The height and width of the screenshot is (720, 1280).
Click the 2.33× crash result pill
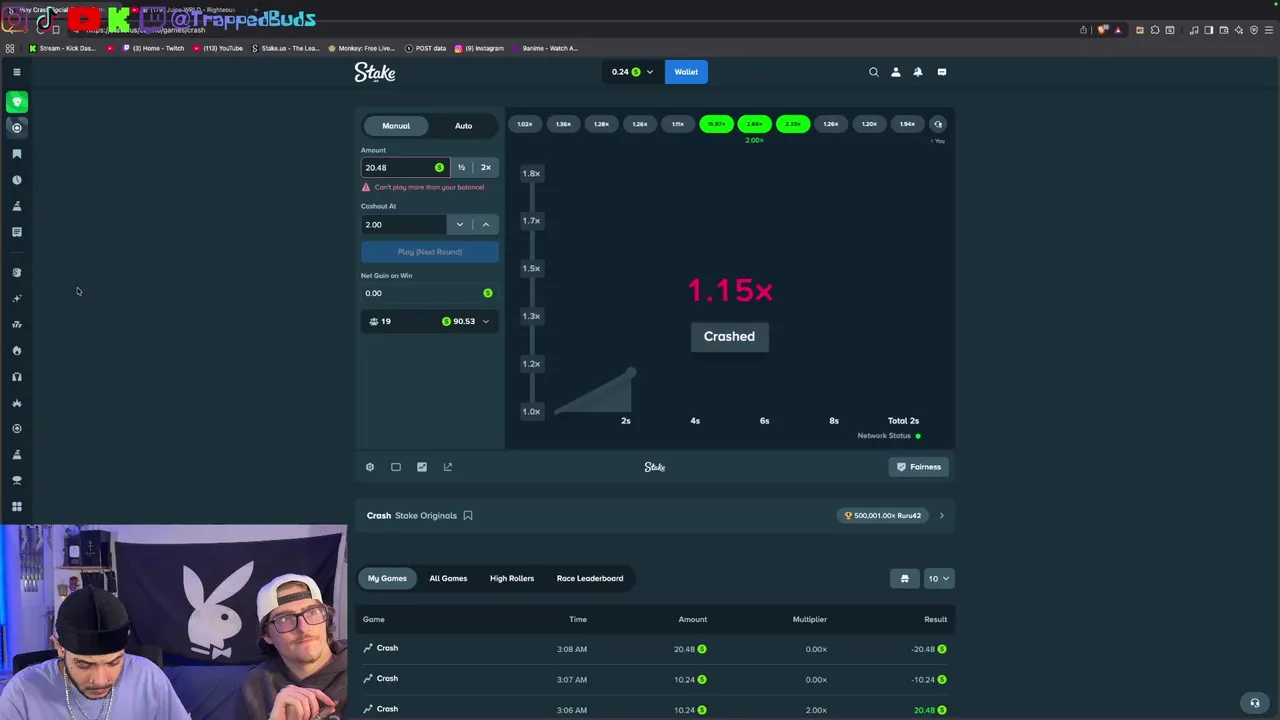tap(793, 124)
